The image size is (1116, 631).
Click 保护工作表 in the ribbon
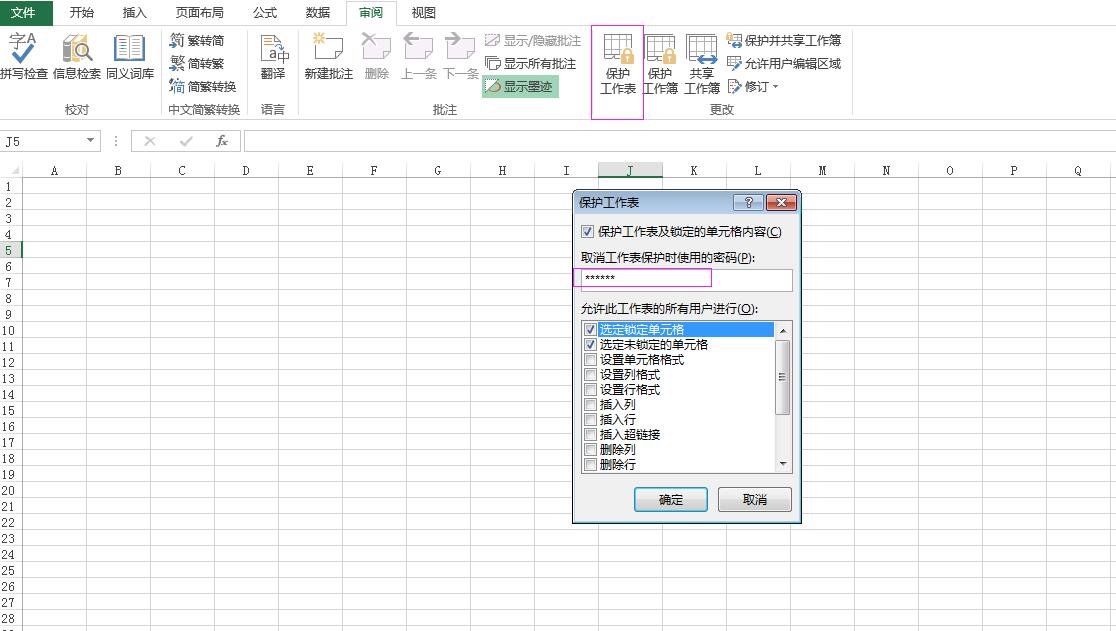point(617,64)
